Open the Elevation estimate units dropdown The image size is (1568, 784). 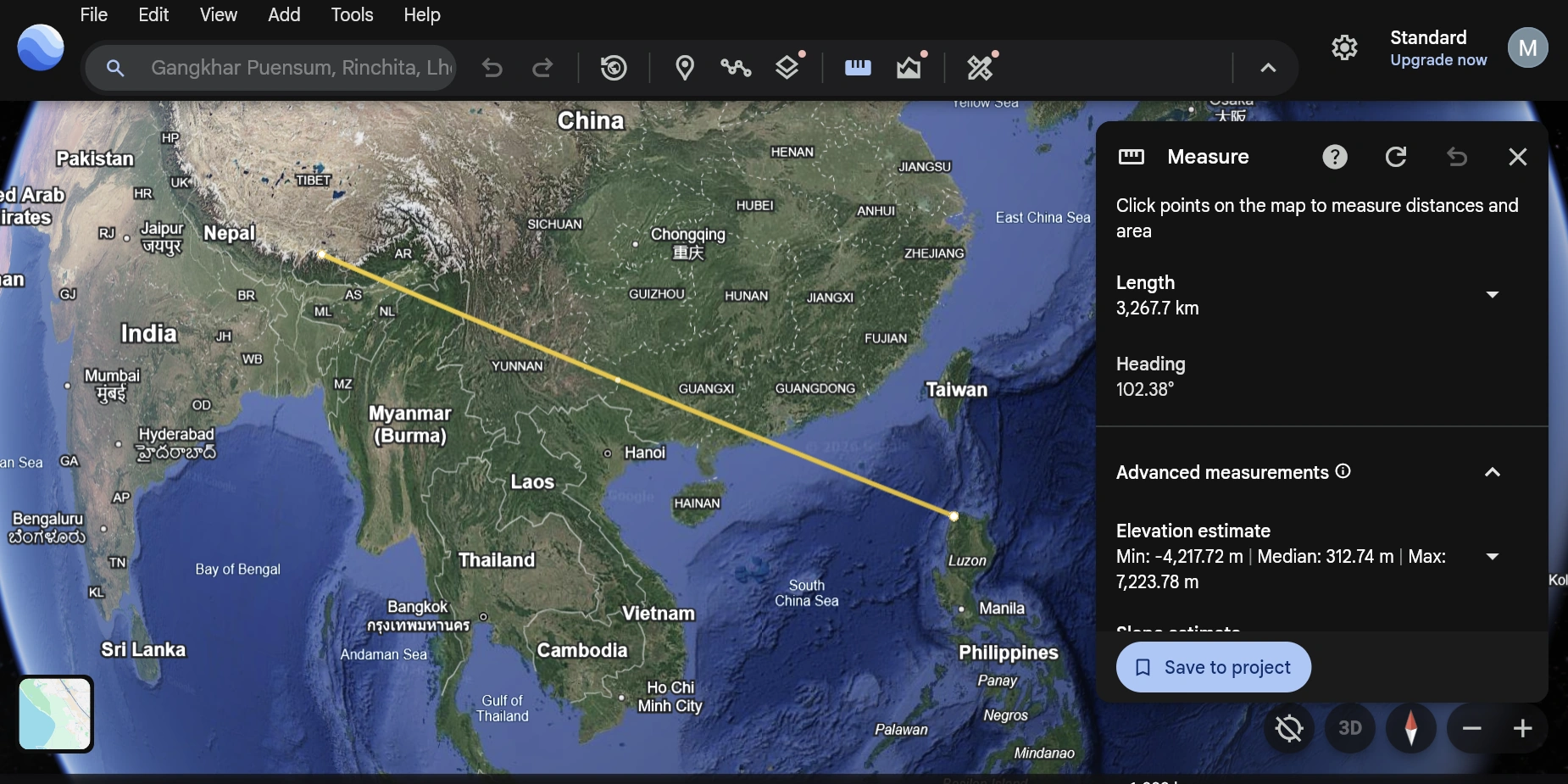1493,556
